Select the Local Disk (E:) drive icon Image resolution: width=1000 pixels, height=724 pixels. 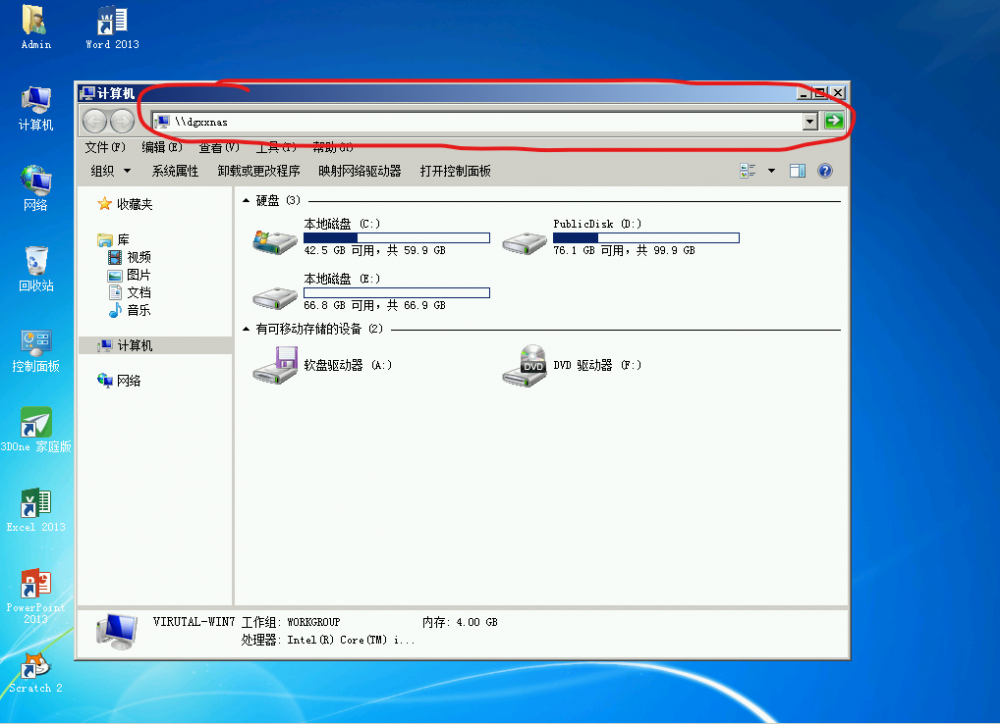click(275, 295)
